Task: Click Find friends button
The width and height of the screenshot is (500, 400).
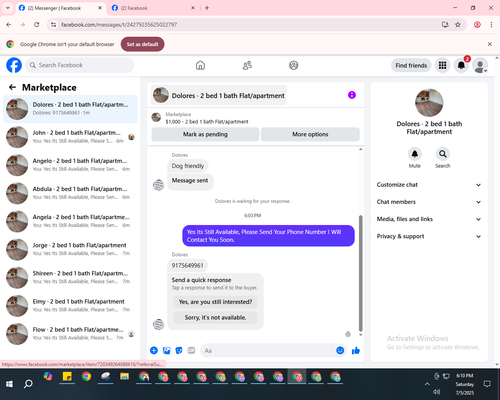Action: pyautogui.click(x=411, y=65)
